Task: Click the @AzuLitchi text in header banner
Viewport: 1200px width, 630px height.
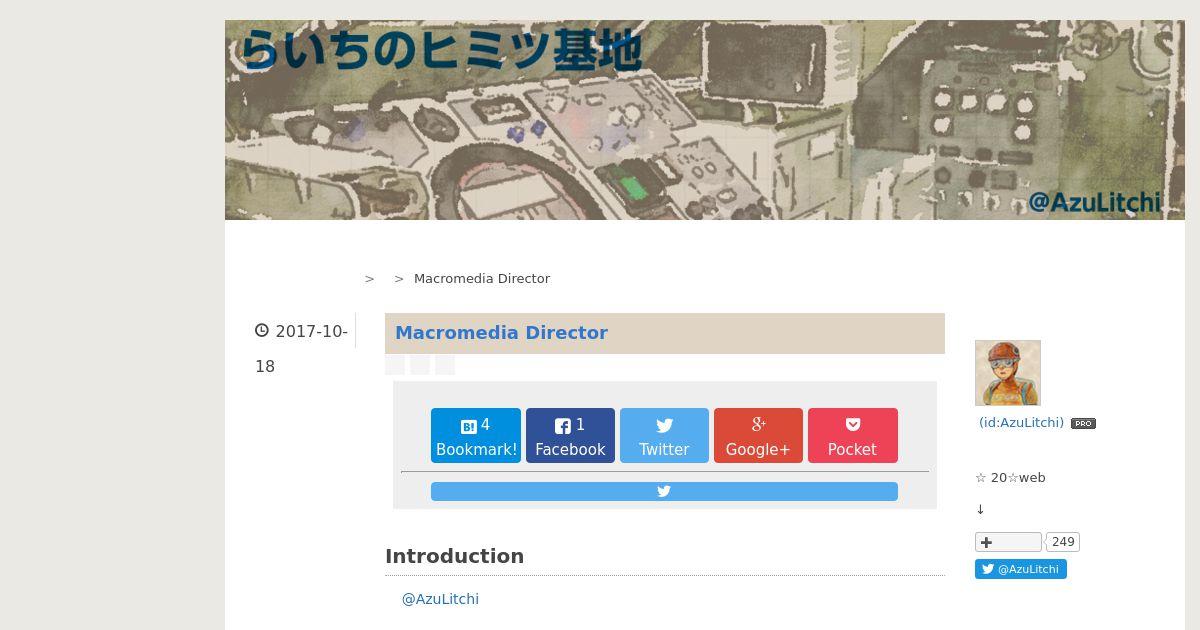Action: 1095,202
